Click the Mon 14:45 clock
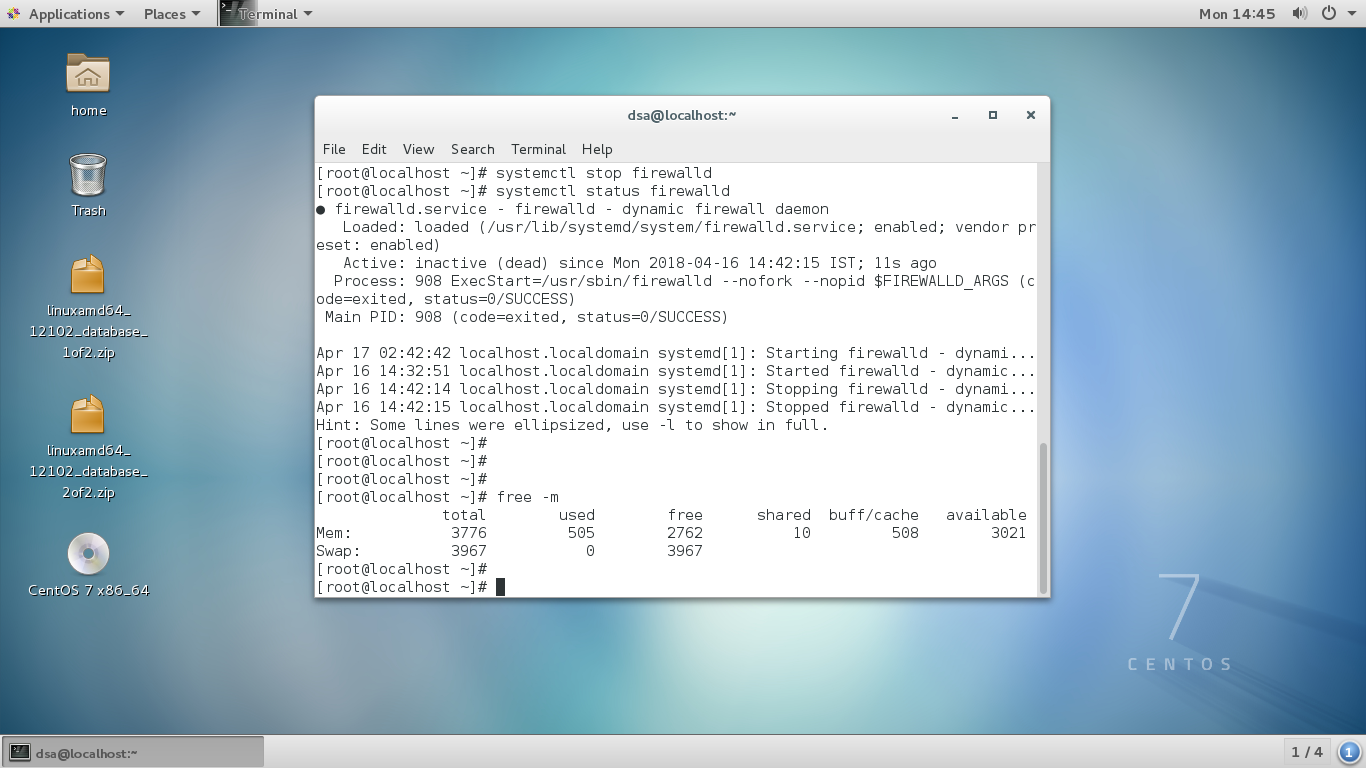Screen dimensions: 1366x768 click(x=1237, y=13)
